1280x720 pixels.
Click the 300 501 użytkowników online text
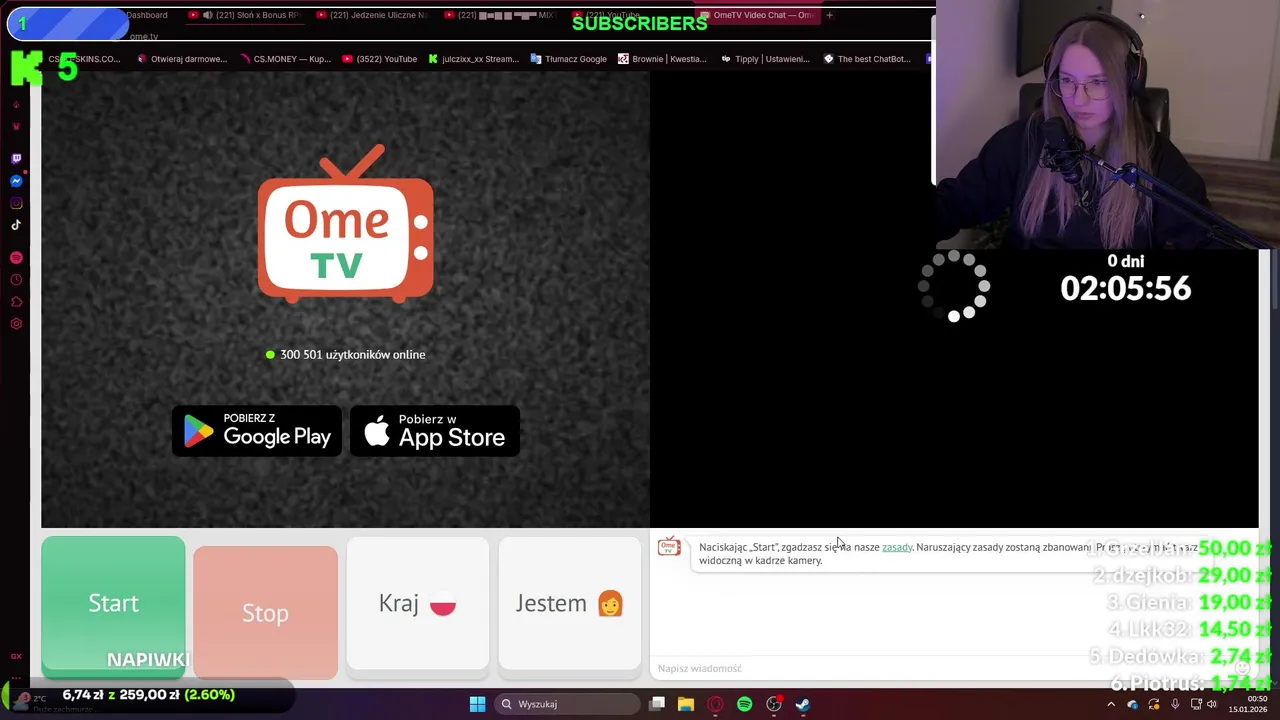(346, 354)
